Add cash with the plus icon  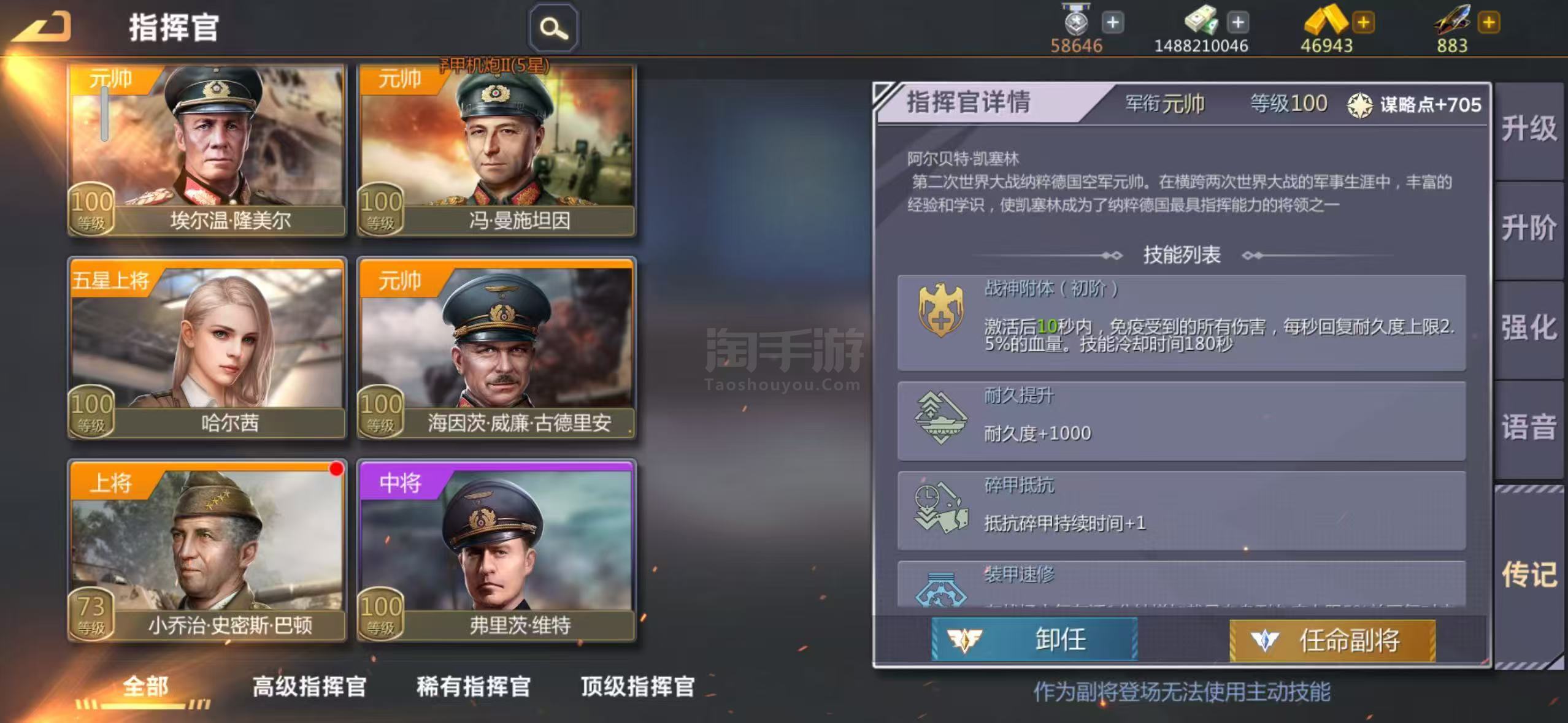click(1238, 23)
